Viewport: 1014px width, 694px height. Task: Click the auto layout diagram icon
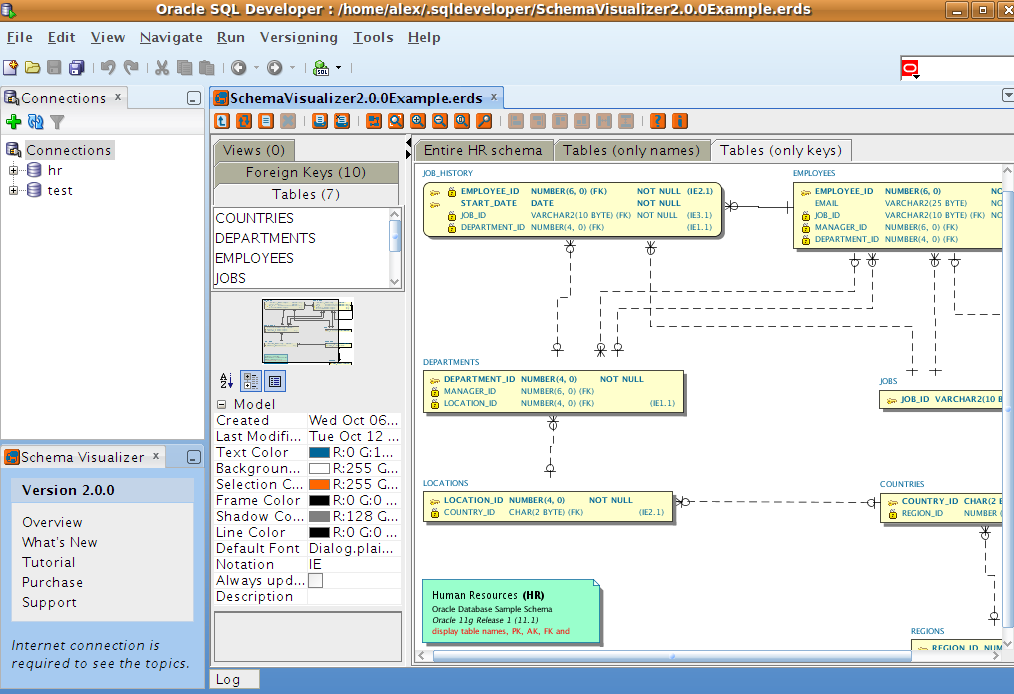[x=374, y=121]
